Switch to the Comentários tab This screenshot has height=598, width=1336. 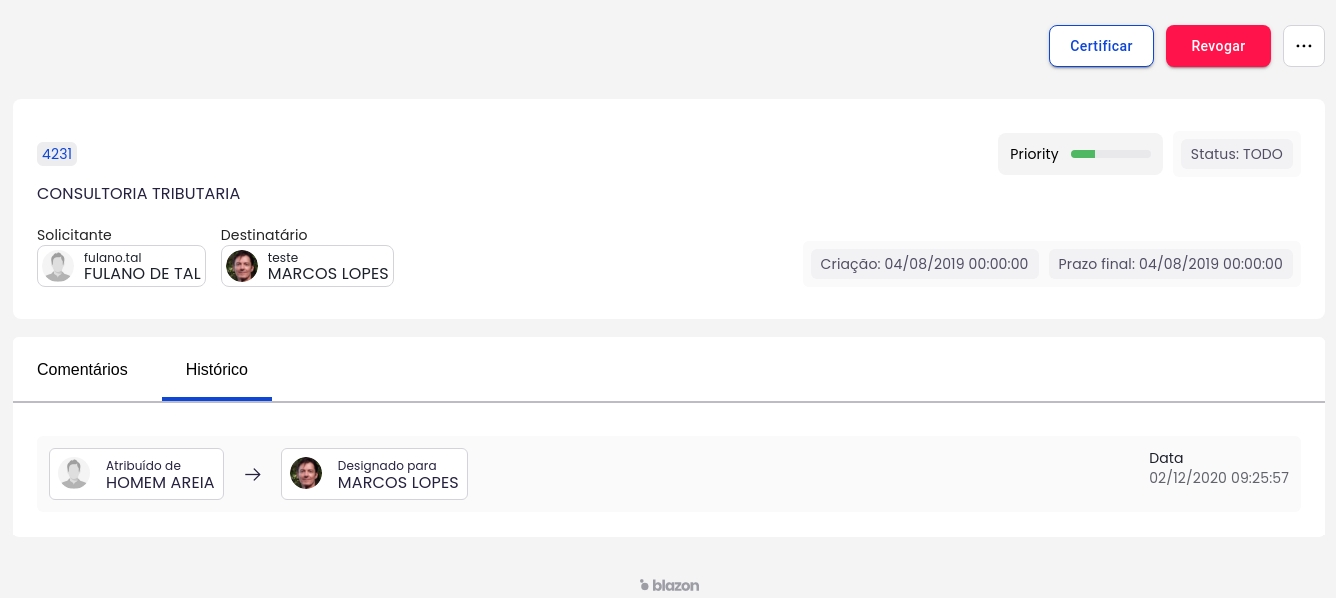(x=82, y=369)
